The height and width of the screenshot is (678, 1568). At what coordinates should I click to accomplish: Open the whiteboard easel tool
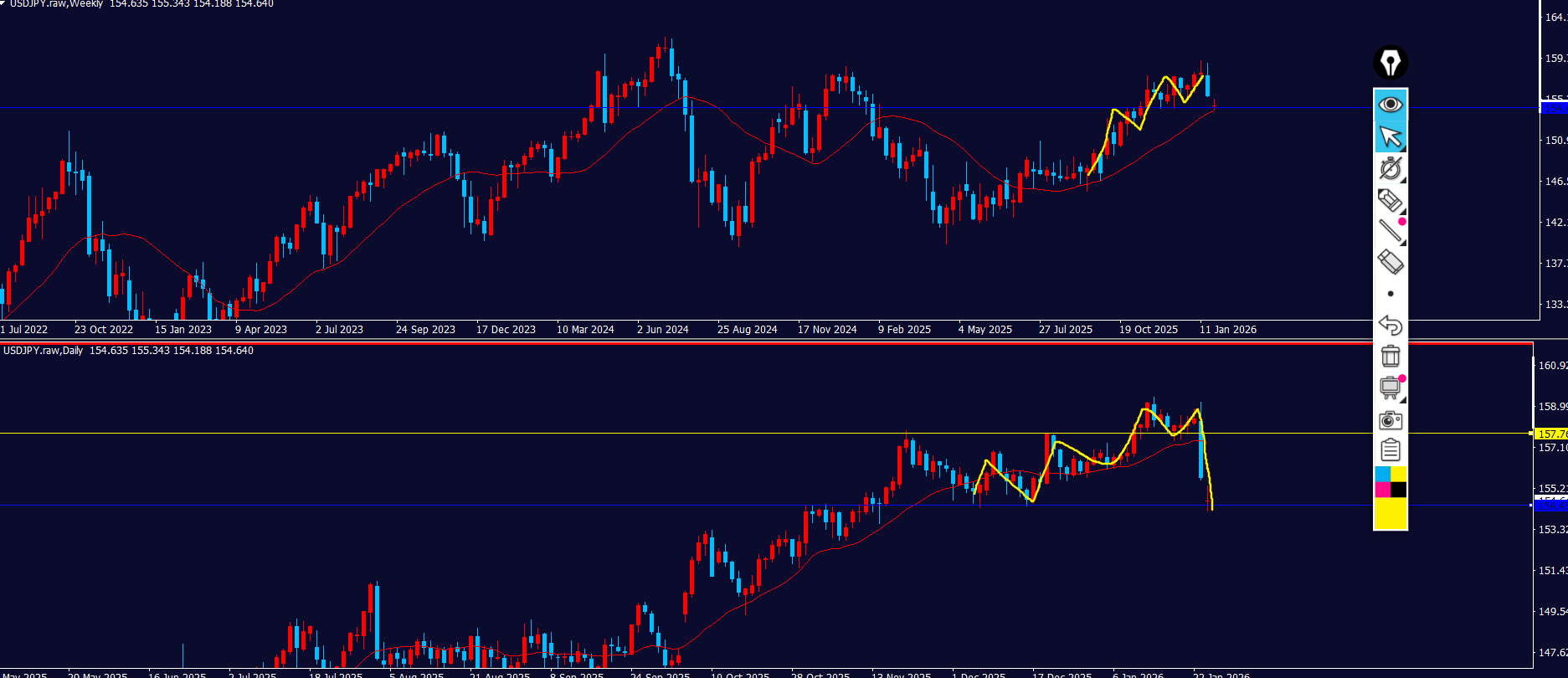(x=1391, y=388)
